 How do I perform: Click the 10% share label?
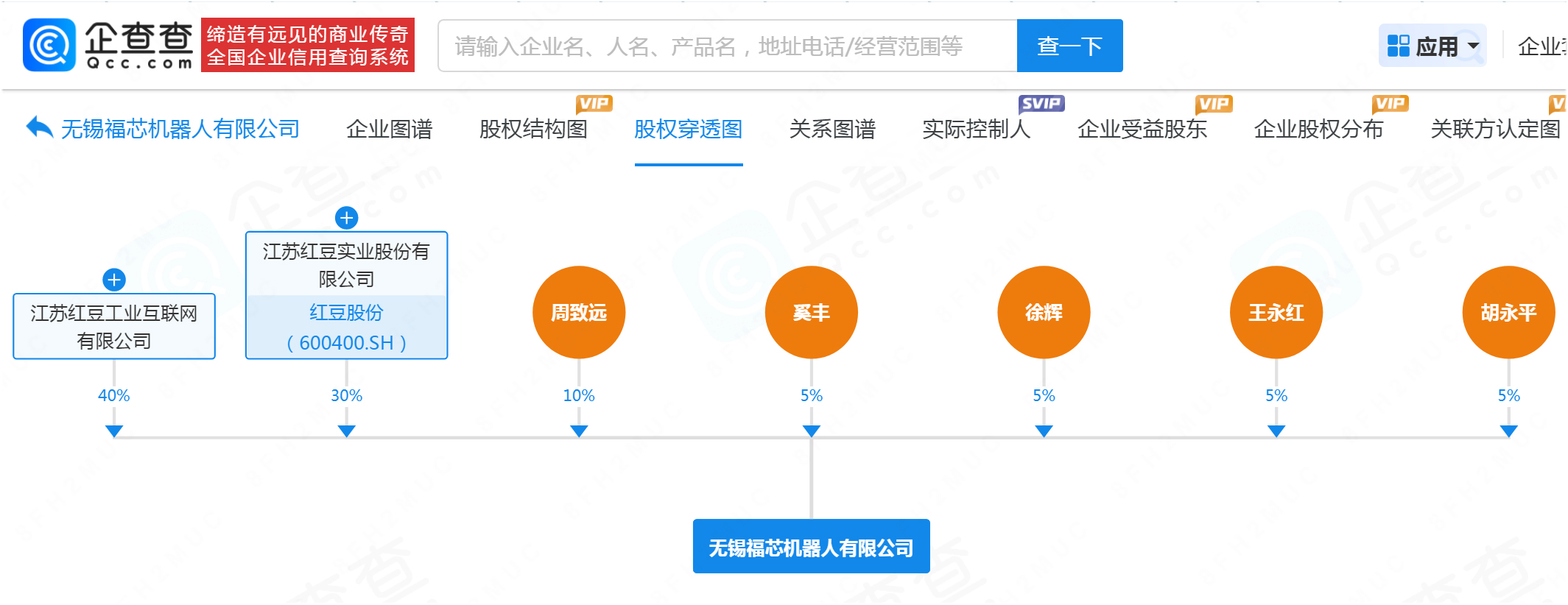point(579,395)
